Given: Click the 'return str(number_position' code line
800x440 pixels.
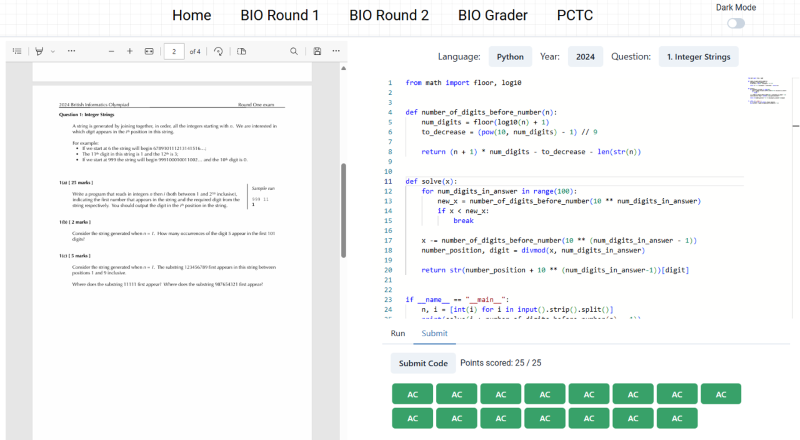Looking at the screenshot, I should [555, 270].
